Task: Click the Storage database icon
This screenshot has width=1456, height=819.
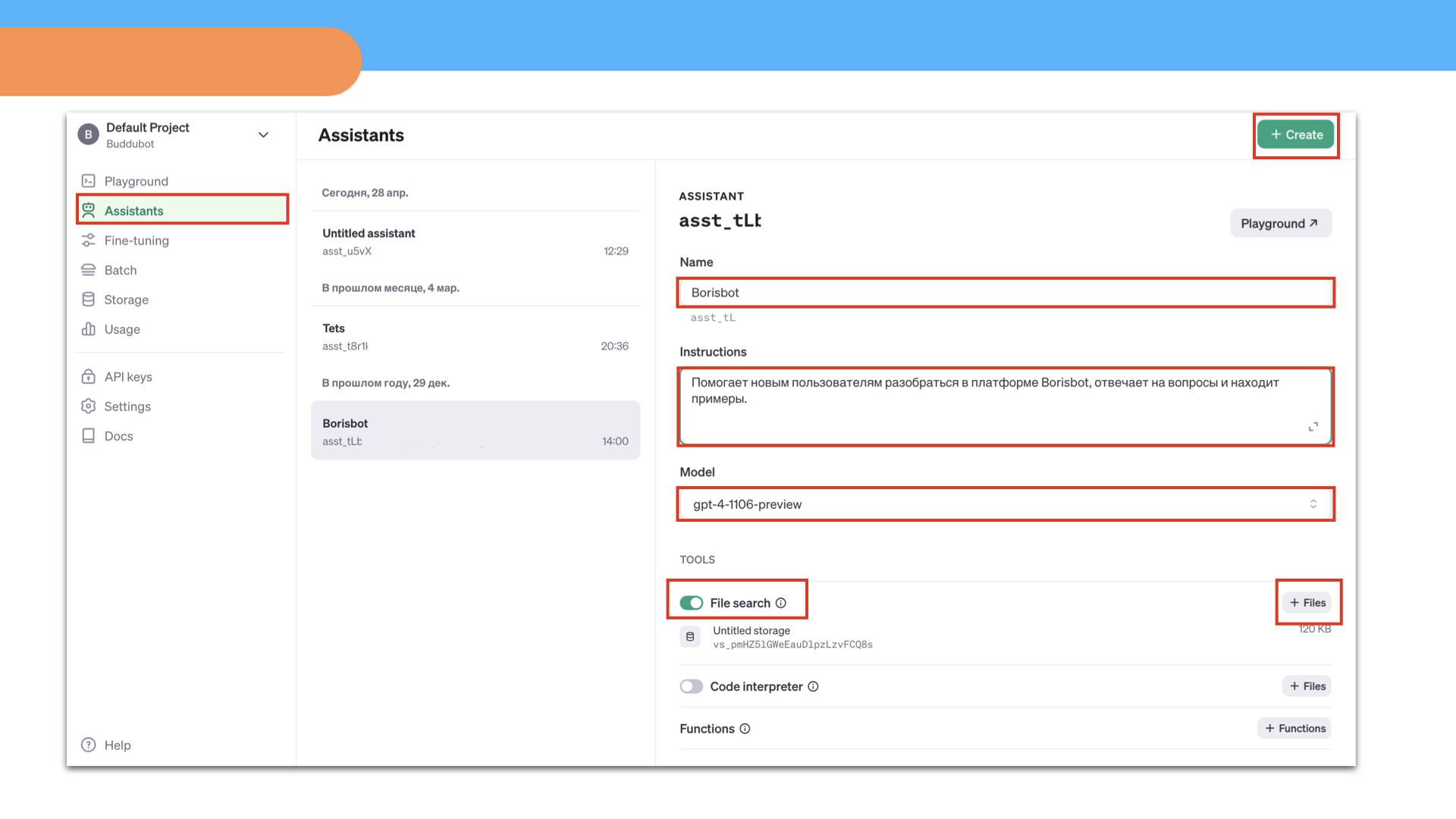Action: 89,300
